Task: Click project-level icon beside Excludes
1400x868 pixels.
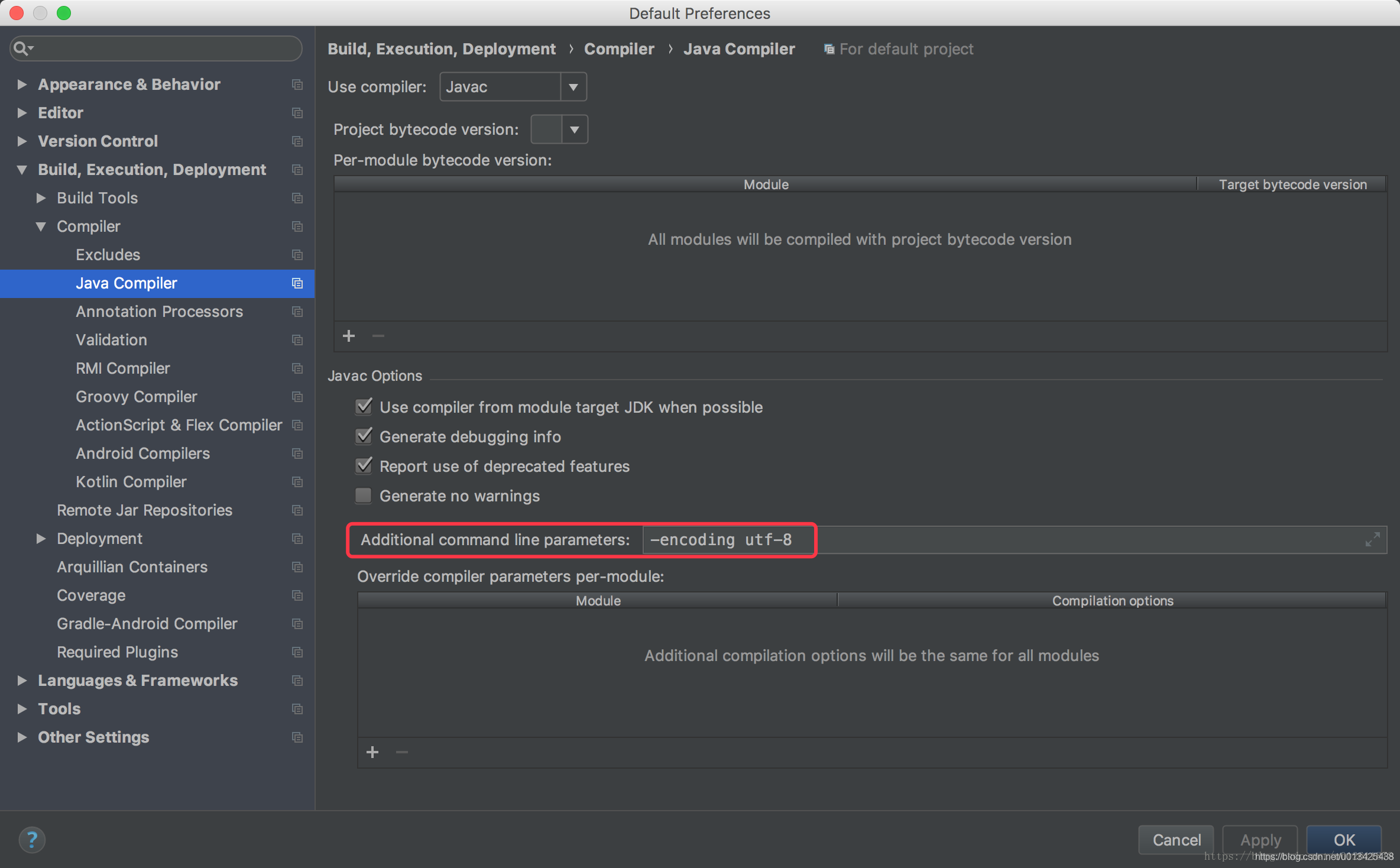Action: [x=297, y=255]
